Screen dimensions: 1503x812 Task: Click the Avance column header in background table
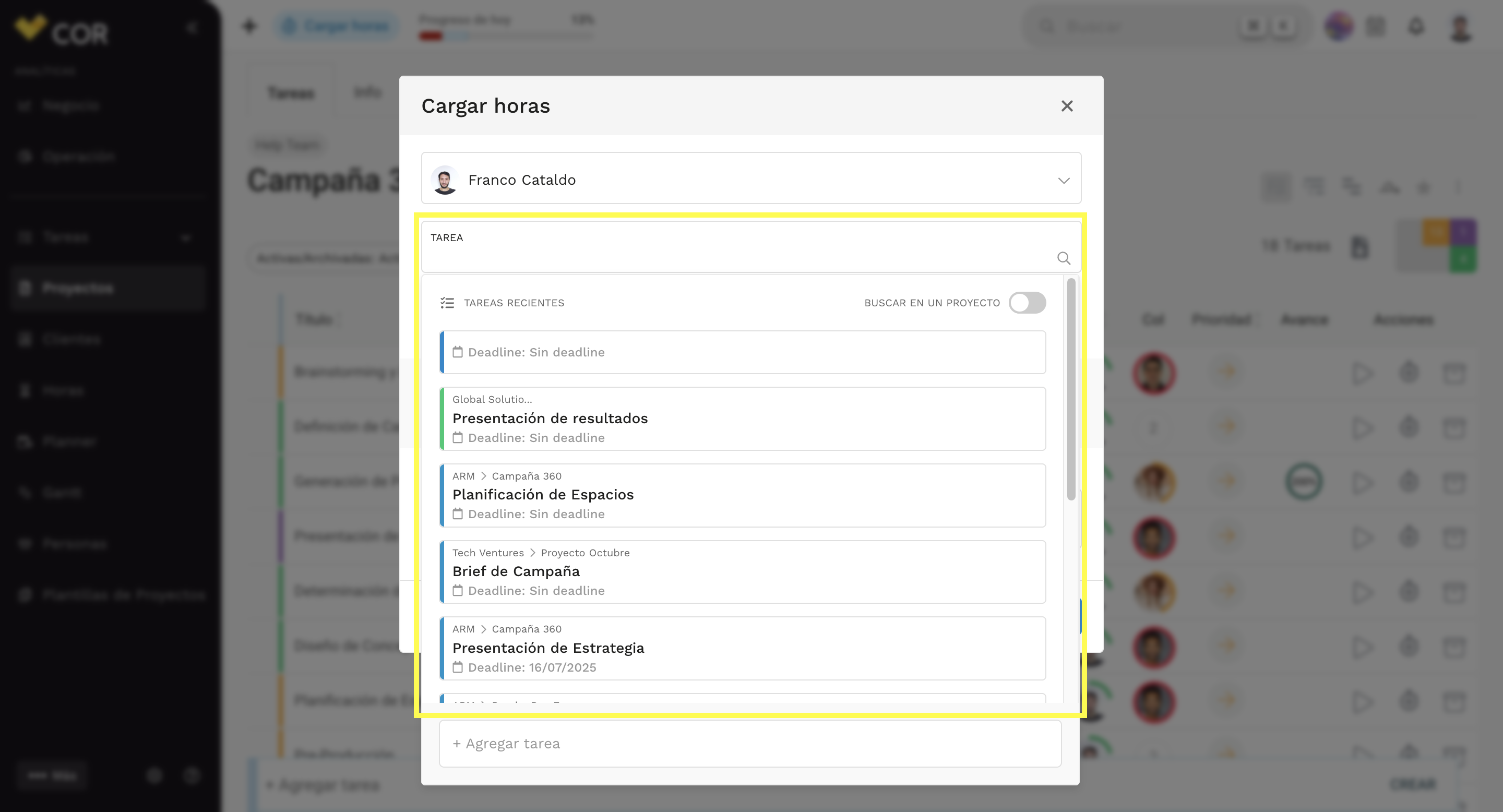[1305, 319]
